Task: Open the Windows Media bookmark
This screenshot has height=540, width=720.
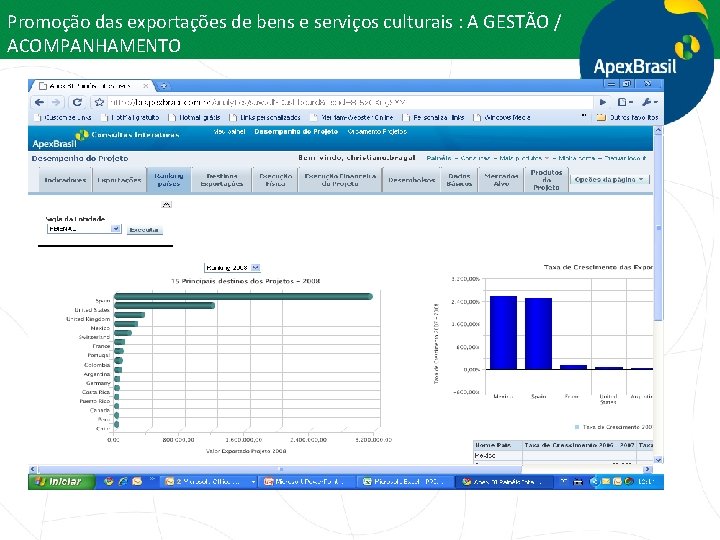Action: (502, 118)
